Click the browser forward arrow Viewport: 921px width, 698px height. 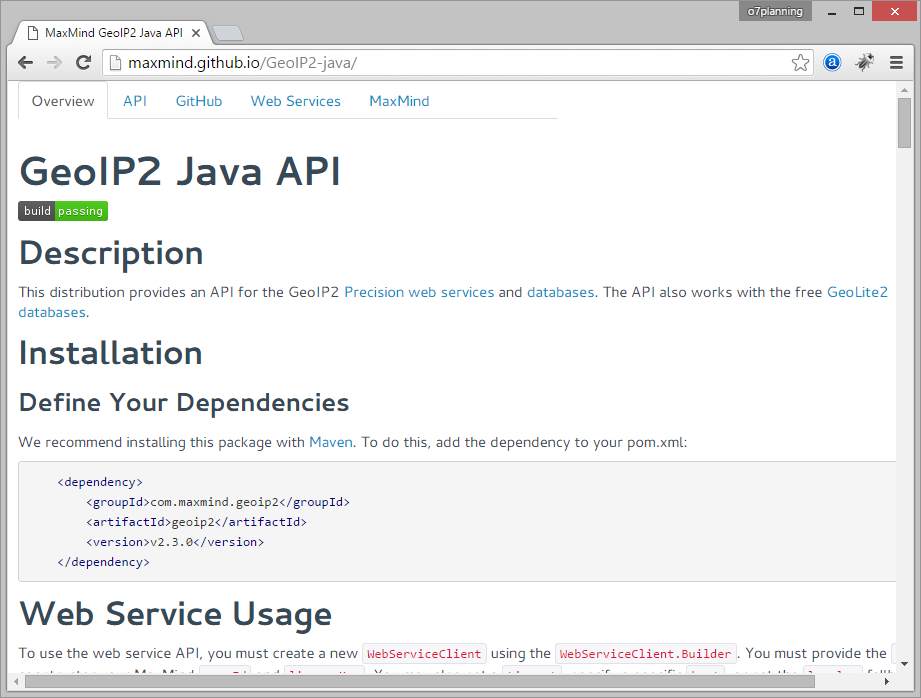[x=54, y=62]
